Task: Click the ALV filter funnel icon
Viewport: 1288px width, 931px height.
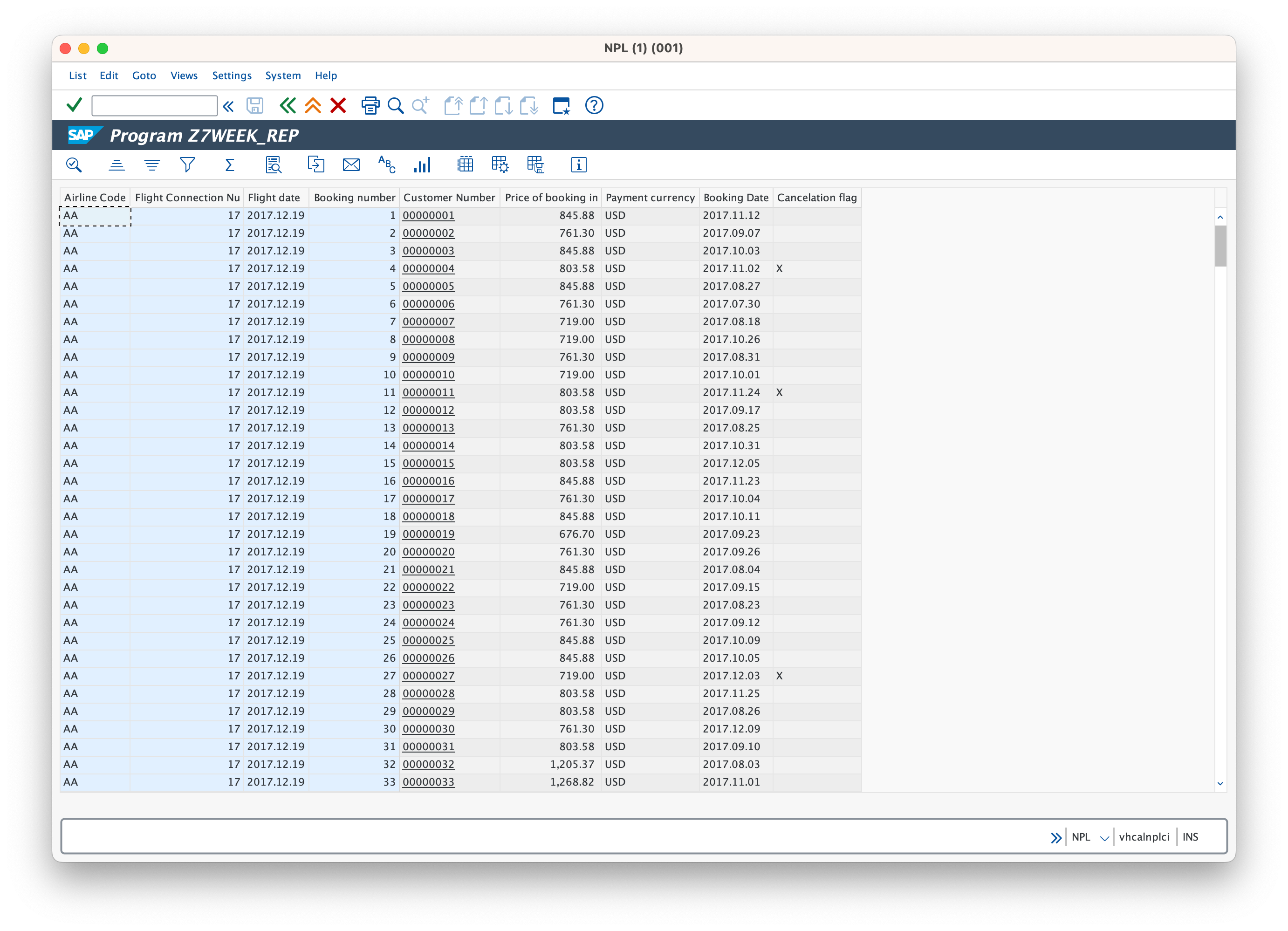Action: click(187, 165)
